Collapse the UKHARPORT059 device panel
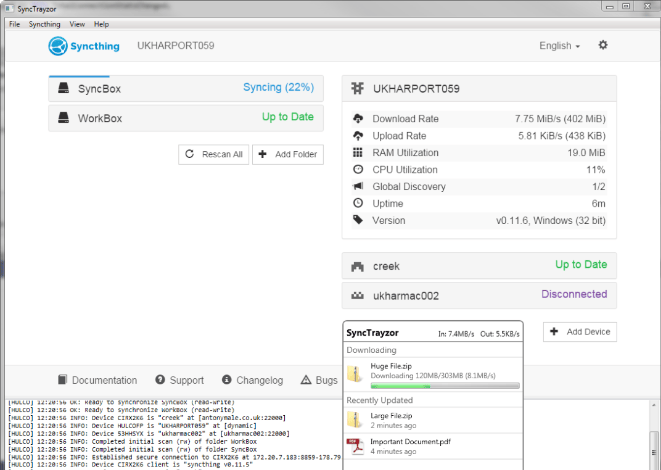The width and height of the screenshot is (661, 470). click(x=479, y=89)
